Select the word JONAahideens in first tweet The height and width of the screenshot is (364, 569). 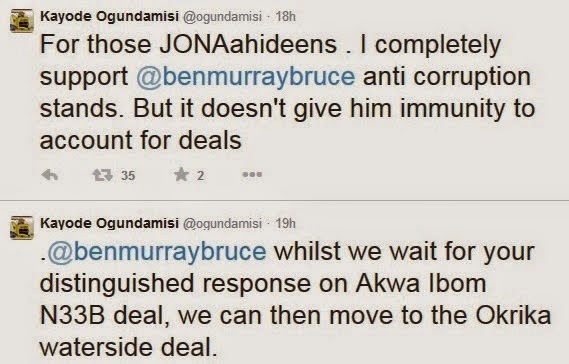[x=248, y=45]
